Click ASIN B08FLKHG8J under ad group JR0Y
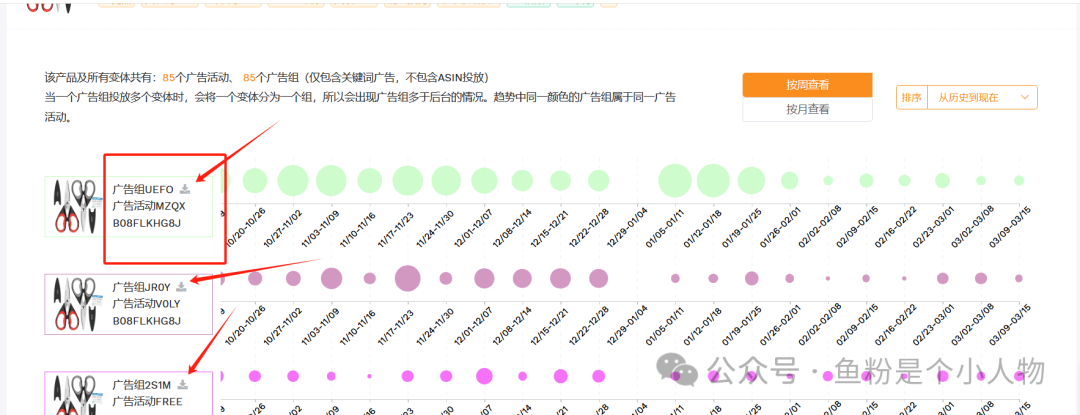Viewport: 1080px width, 415px height. [x=147, y=321]
